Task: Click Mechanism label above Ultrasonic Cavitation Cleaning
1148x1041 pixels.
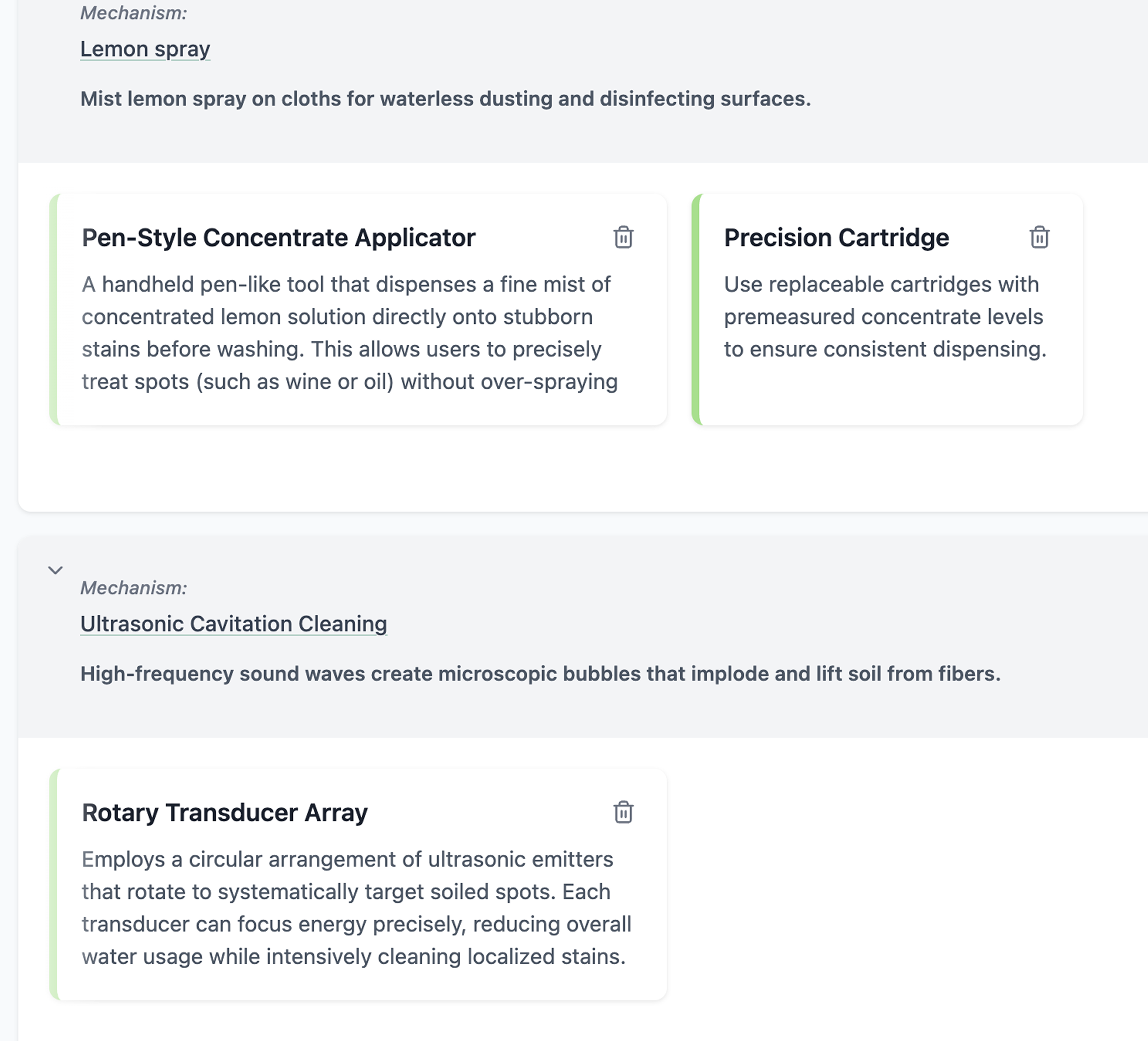Action: (133, 588)
